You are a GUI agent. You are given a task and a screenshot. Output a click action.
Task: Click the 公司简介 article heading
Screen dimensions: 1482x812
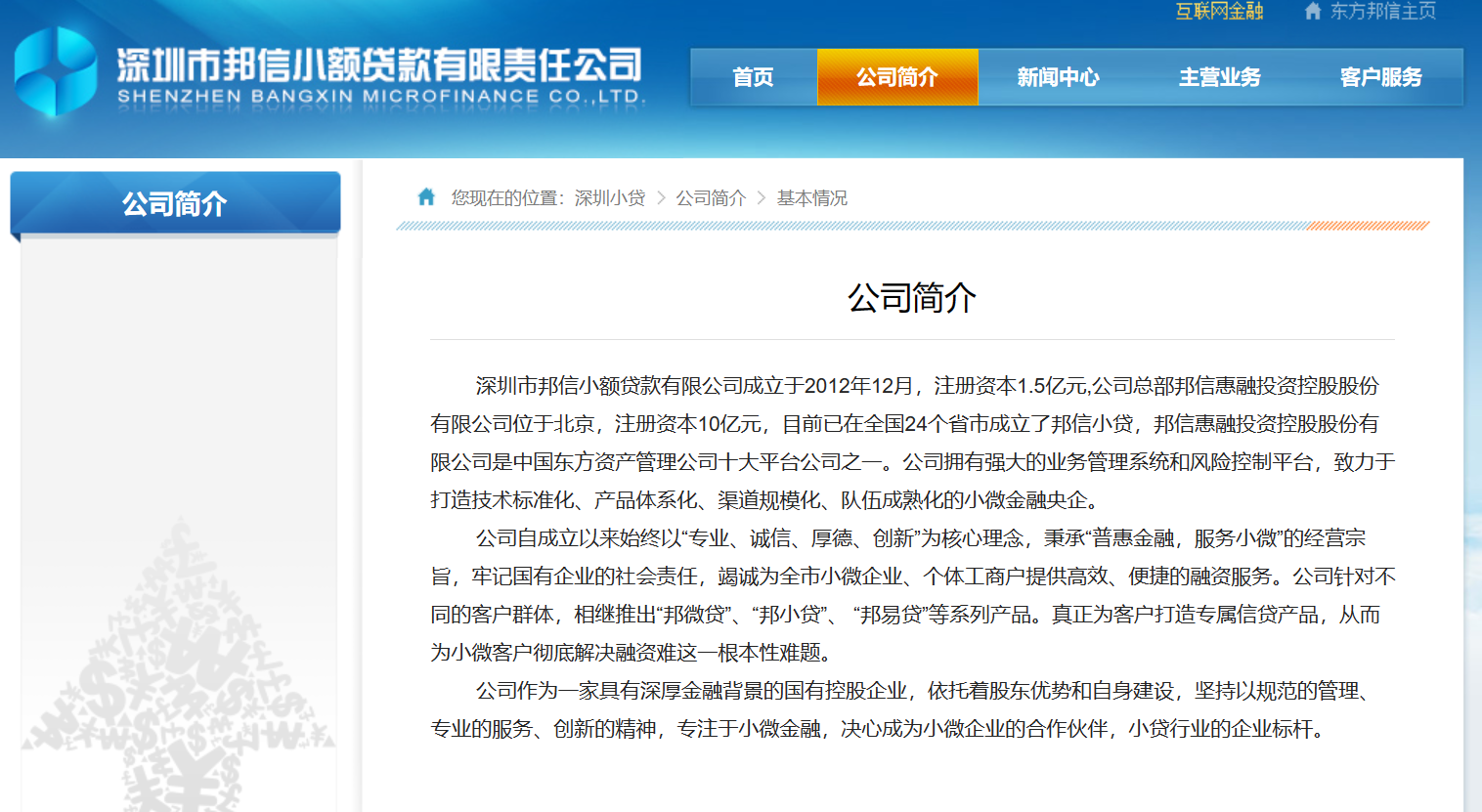[x=912, y=298]
